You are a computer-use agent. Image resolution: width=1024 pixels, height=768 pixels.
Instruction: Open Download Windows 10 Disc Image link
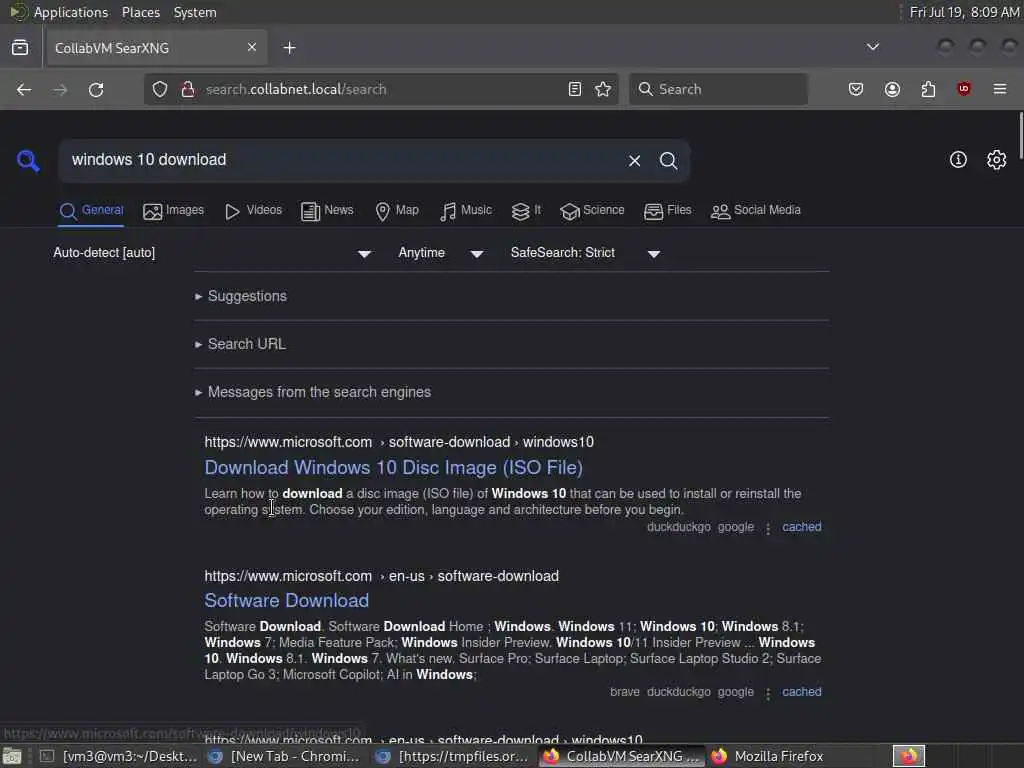click(x=393, y=468)
